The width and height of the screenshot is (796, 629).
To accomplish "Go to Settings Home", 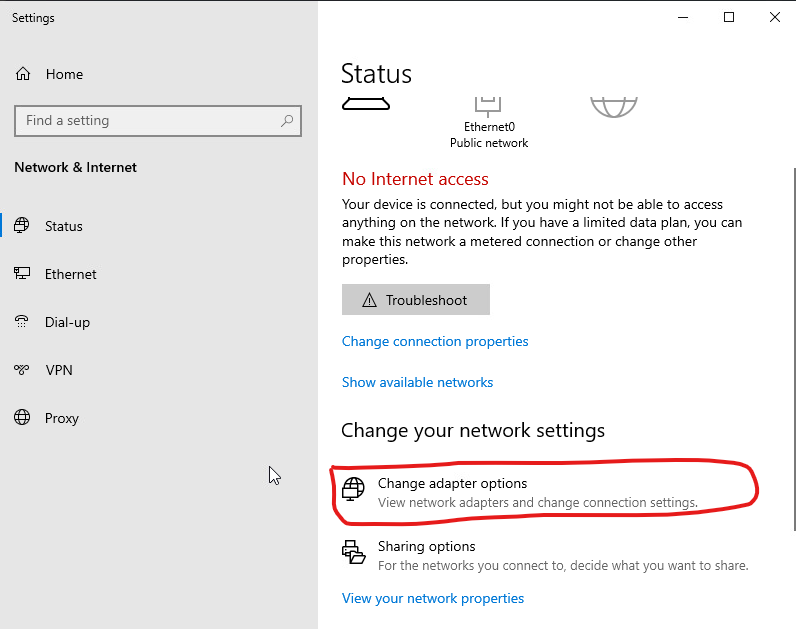I will click(159, 74).
